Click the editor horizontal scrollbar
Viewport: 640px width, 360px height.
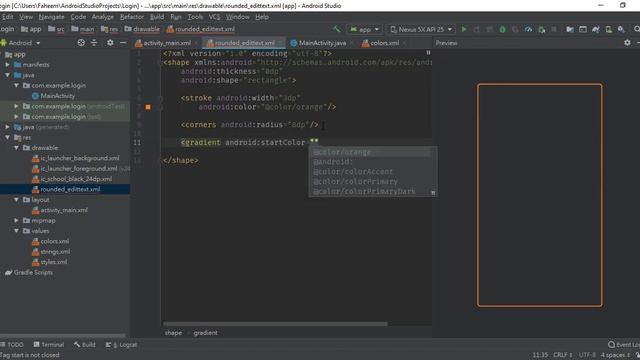click(x=275, y=324)
